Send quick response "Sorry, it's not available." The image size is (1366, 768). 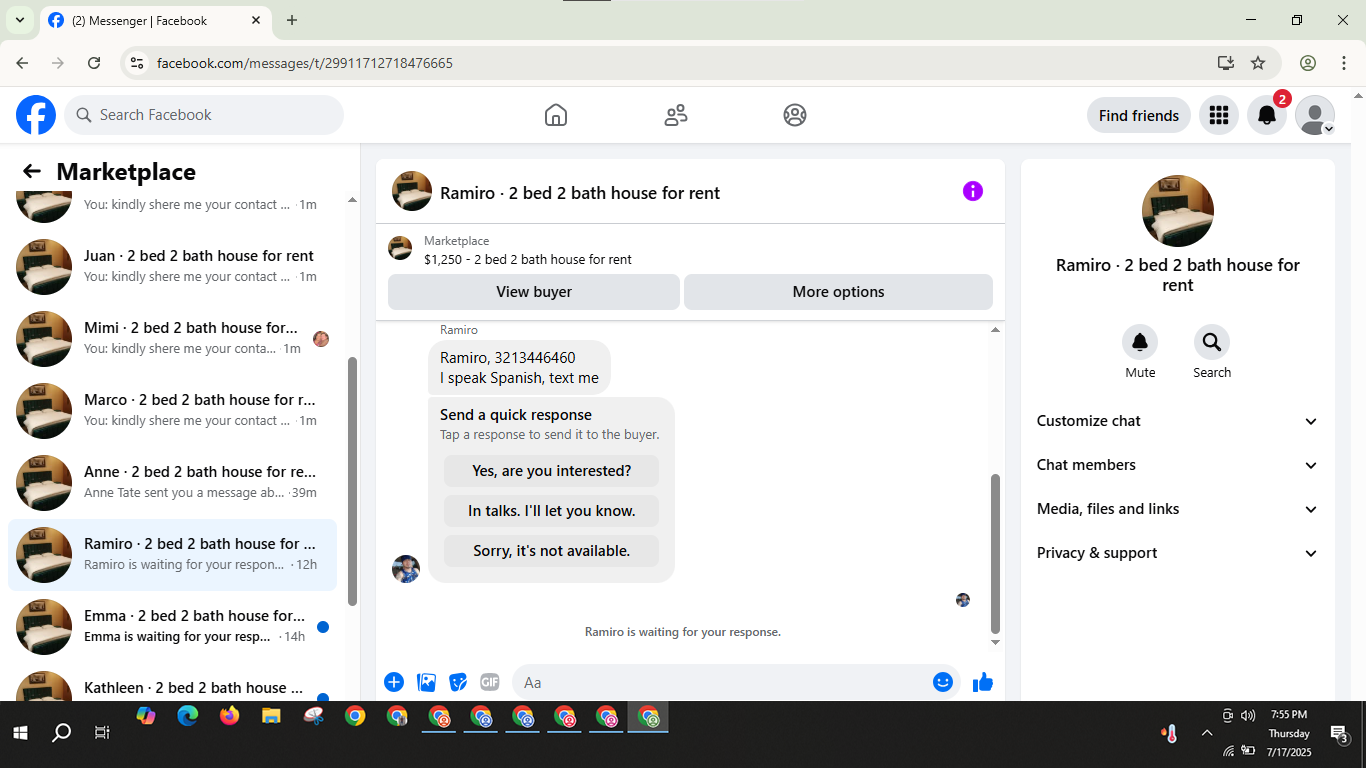pos(552,551)
